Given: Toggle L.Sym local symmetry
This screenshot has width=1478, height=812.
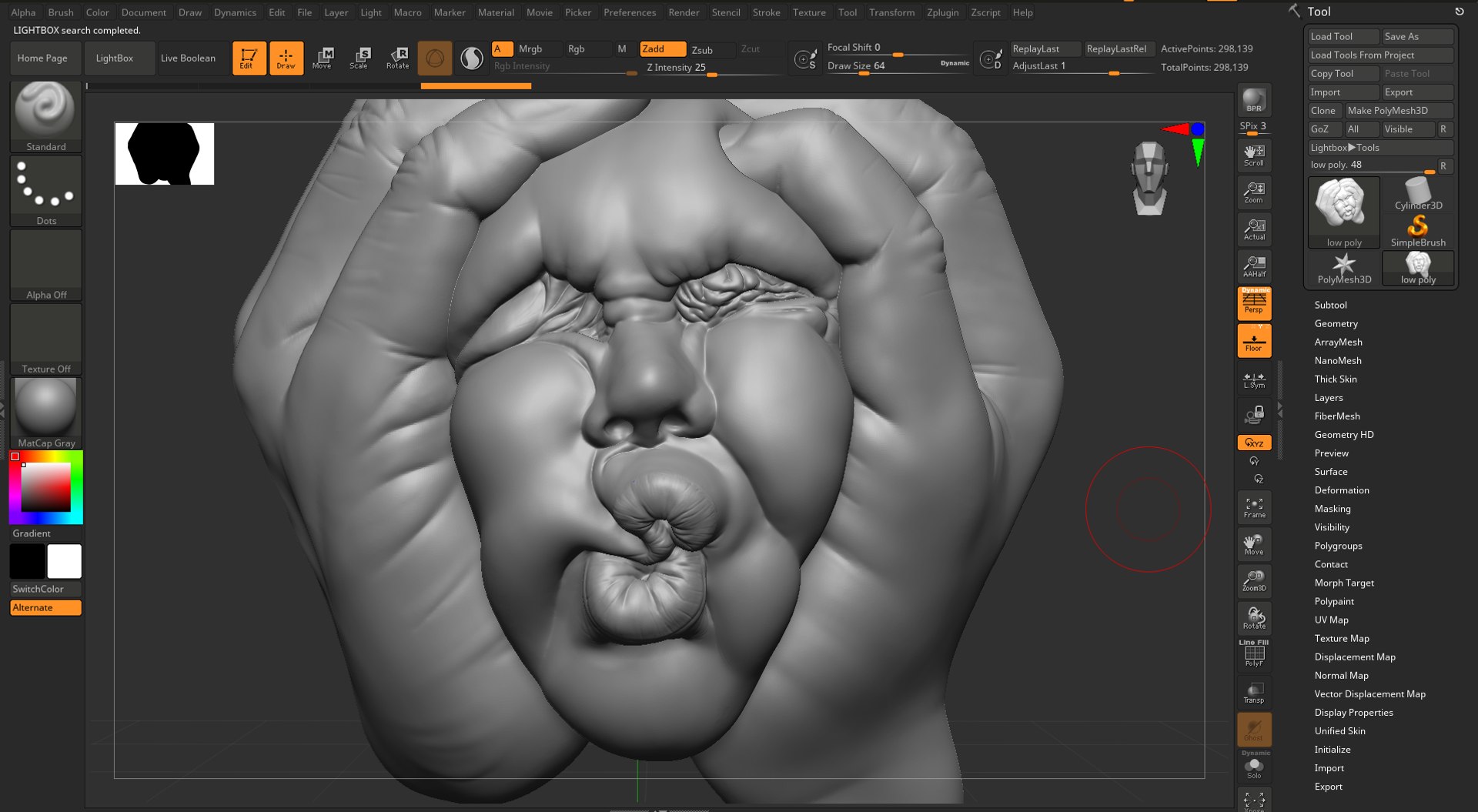Looking at the screenshot, I should tap(1254, 380).
